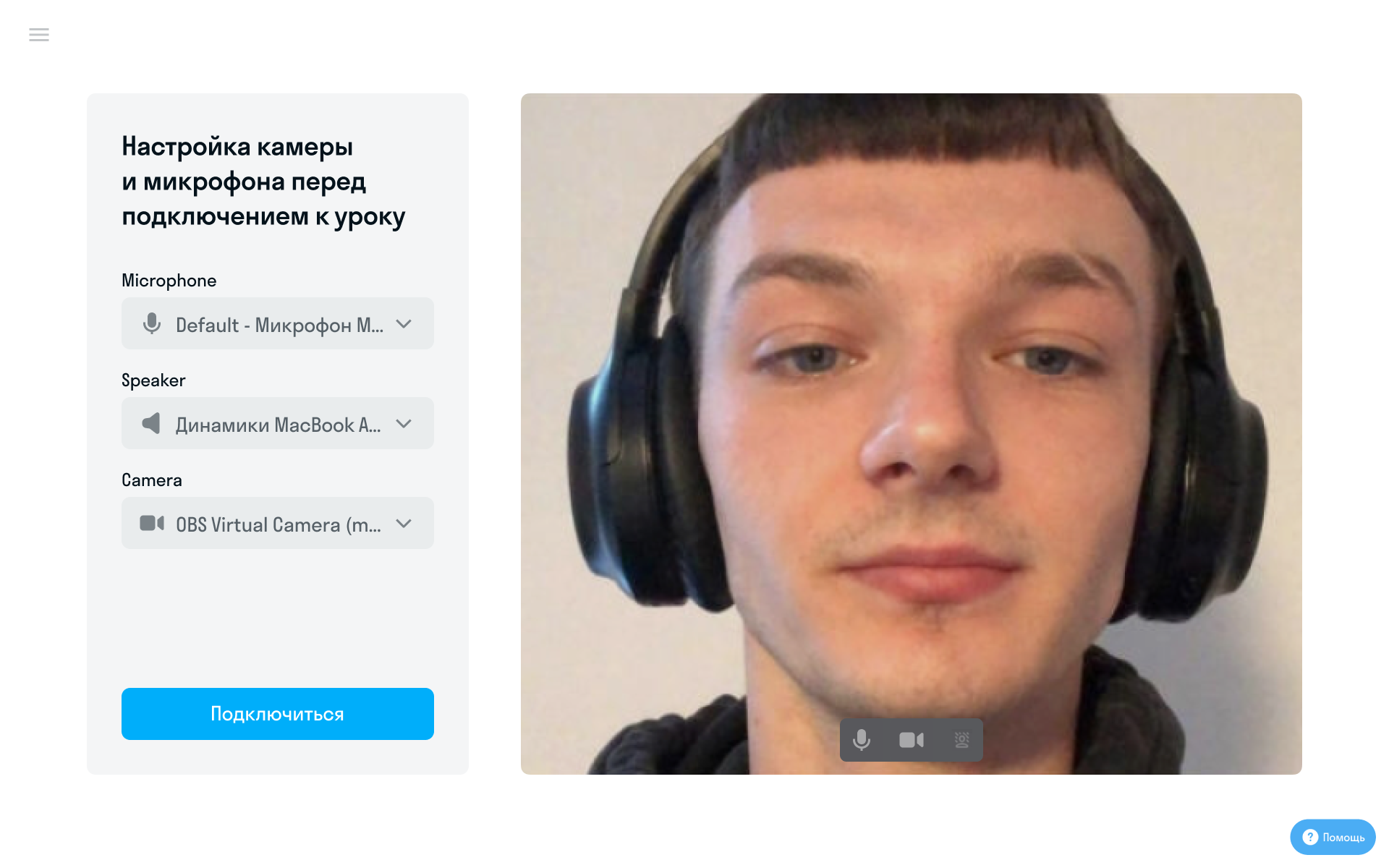Expand Camera dropdown chevron arrow
This screenshot has height=868, width=1389.
point(404,524)
